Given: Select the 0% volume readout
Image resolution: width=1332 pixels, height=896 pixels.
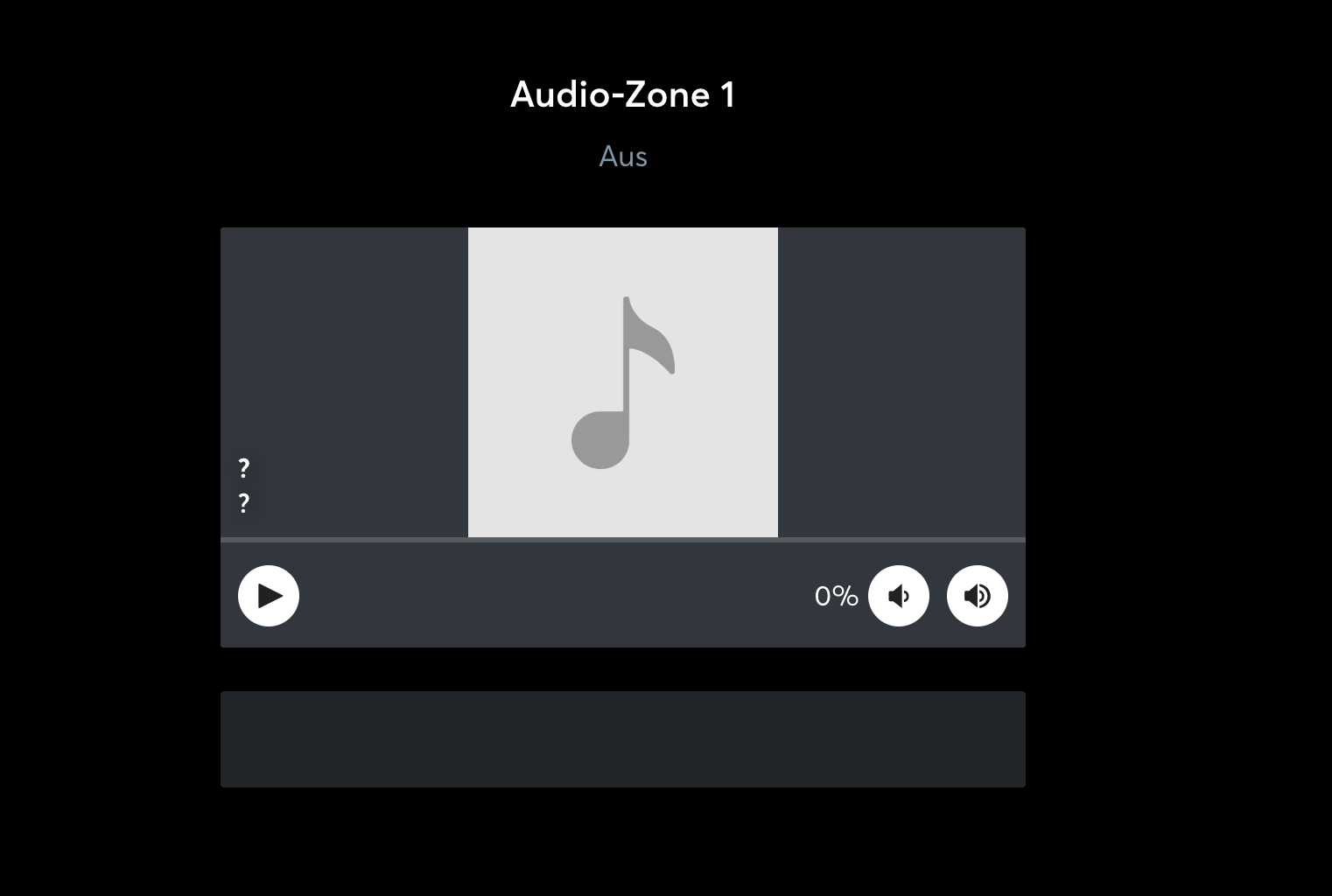Looking at the screenshot, I should point(836,596).
